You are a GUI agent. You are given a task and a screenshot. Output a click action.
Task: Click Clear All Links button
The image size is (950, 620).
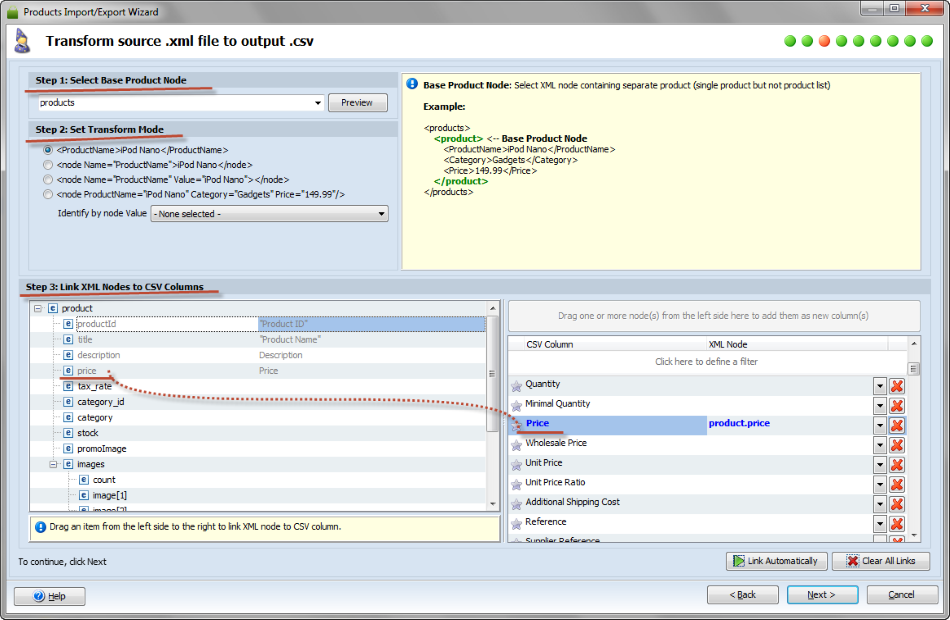tap(881, 561)
